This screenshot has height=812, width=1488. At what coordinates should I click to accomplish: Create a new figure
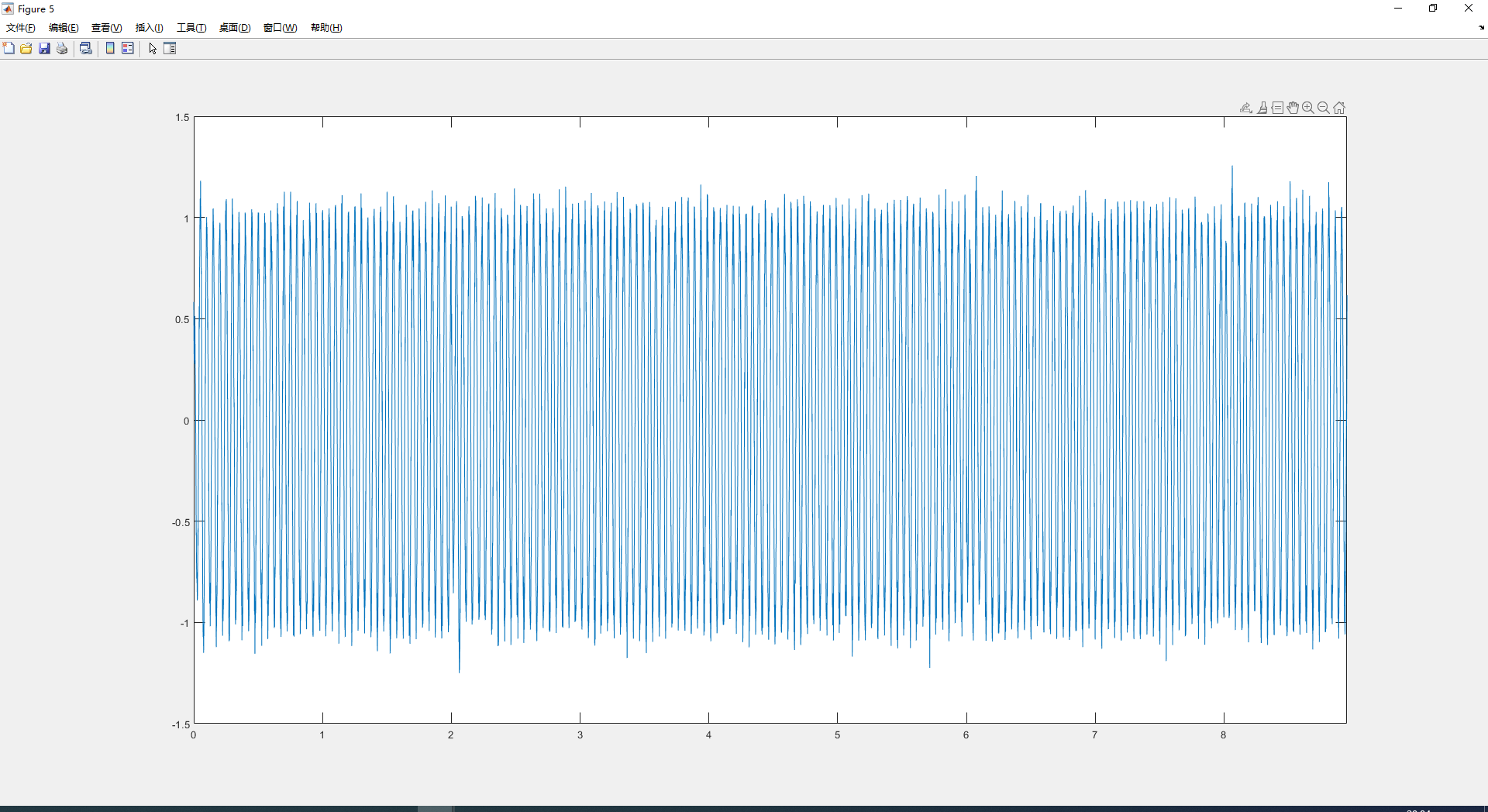[x=9, y=48]
